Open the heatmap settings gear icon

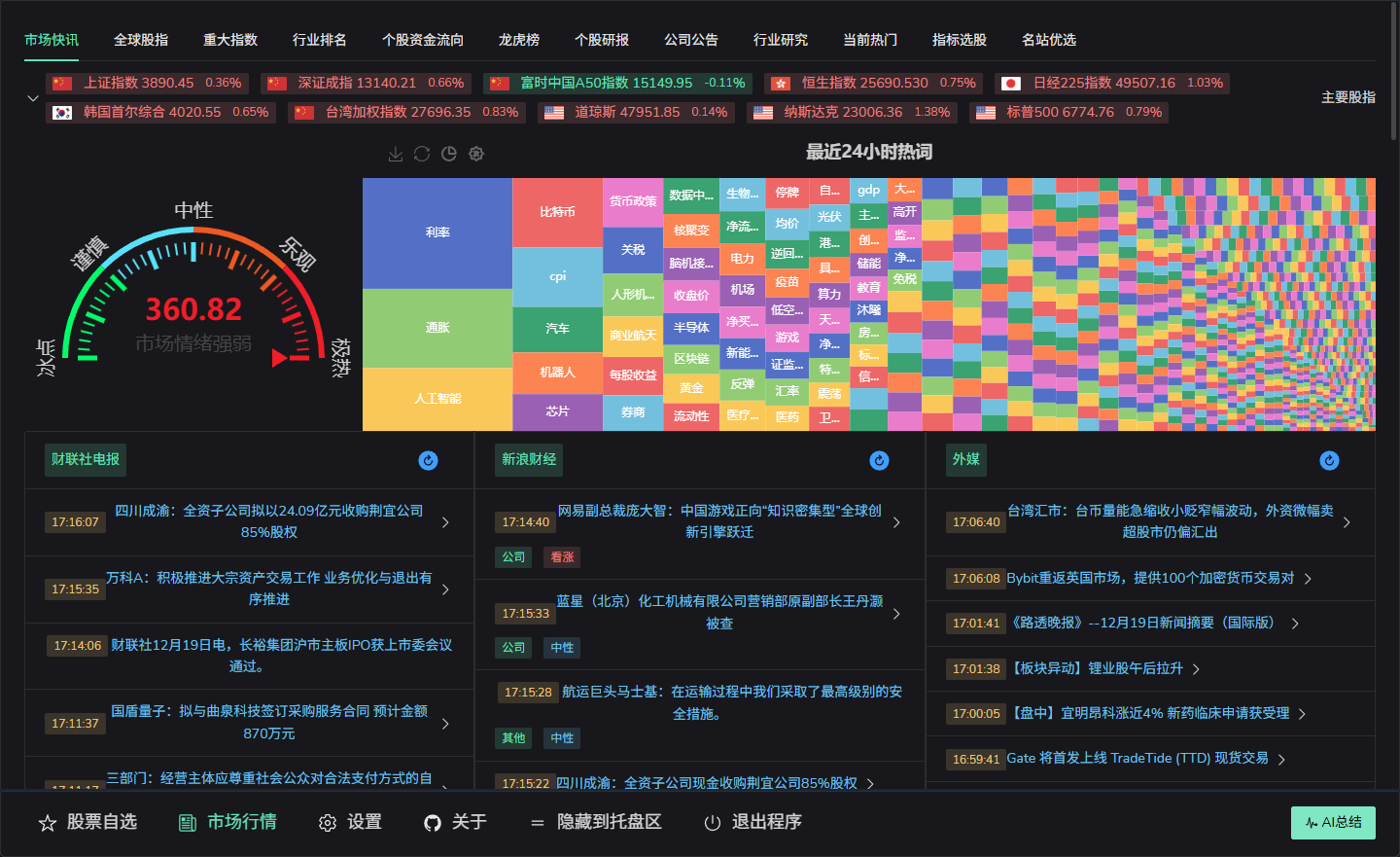475,154
